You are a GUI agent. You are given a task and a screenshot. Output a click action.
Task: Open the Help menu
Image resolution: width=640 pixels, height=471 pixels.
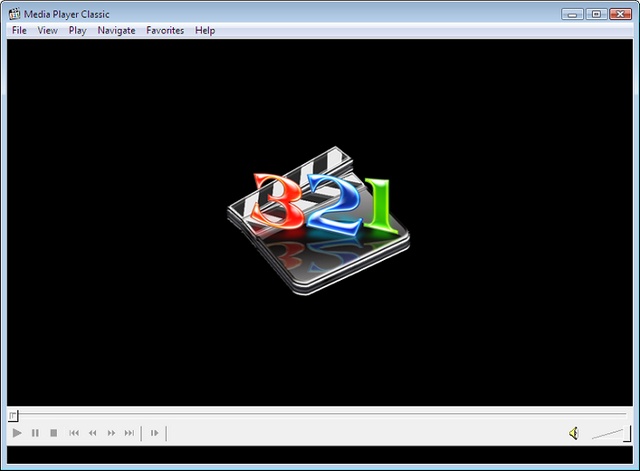205,31
